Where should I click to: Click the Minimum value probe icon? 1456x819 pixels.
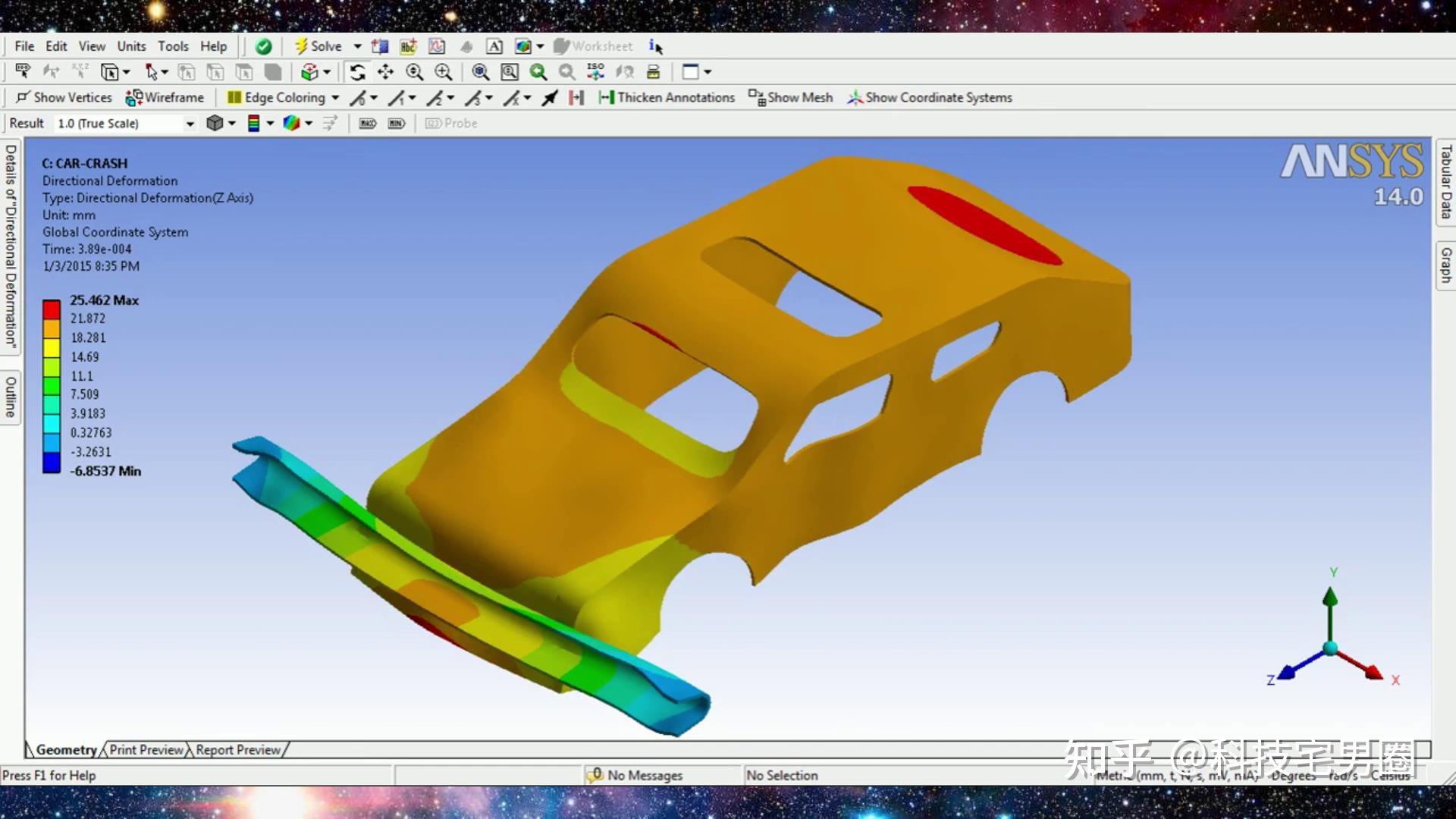pos(396,124)
